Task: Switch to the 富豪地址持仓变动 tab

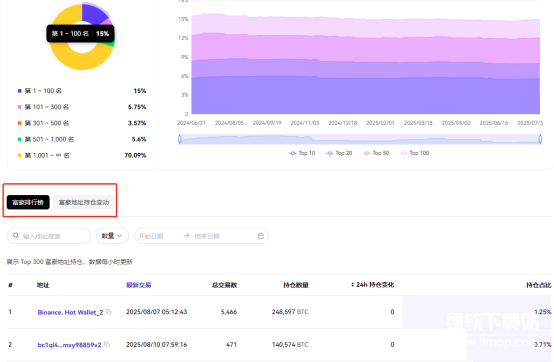Action: (84, 202)
